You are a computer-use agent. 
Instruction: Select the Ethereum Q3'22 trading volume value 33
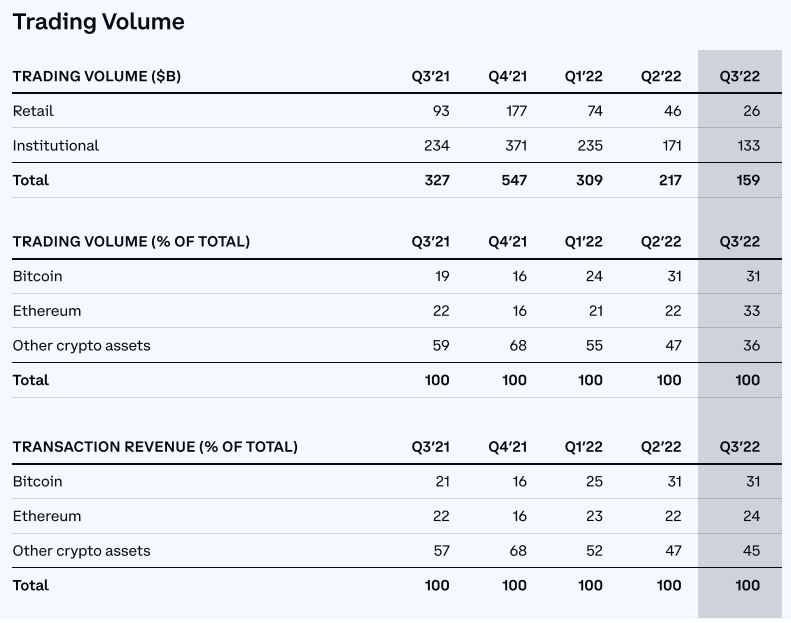[752, 311]
